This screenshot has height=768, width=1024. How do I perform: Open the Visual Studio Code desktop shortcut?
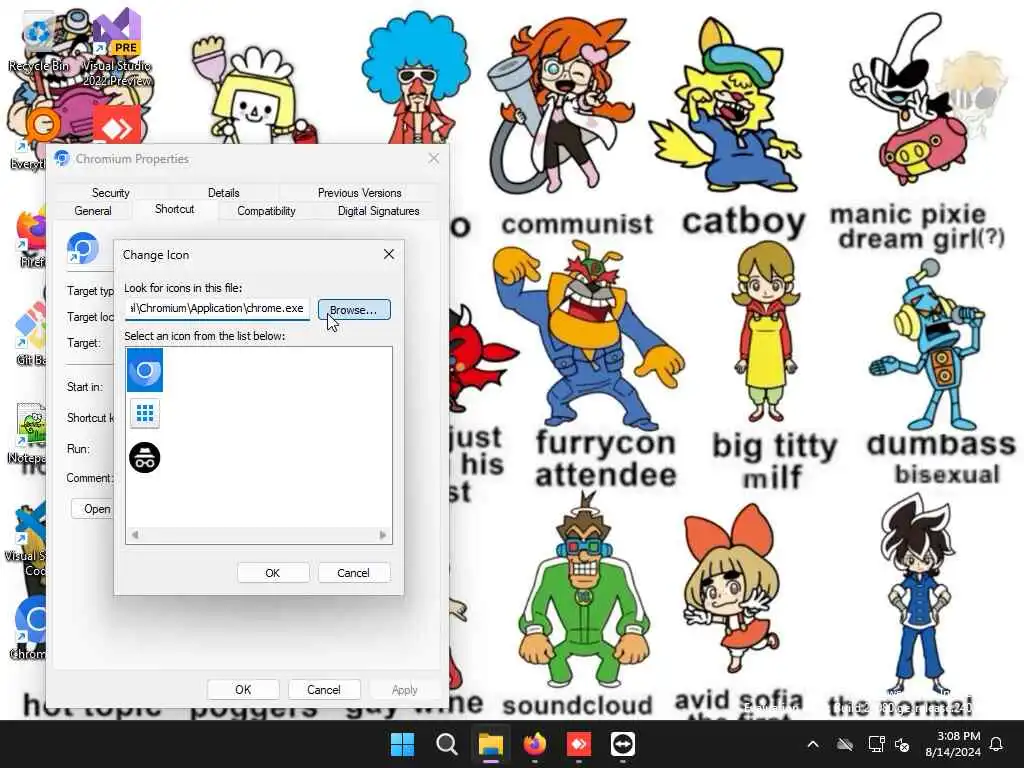point(26,539)
